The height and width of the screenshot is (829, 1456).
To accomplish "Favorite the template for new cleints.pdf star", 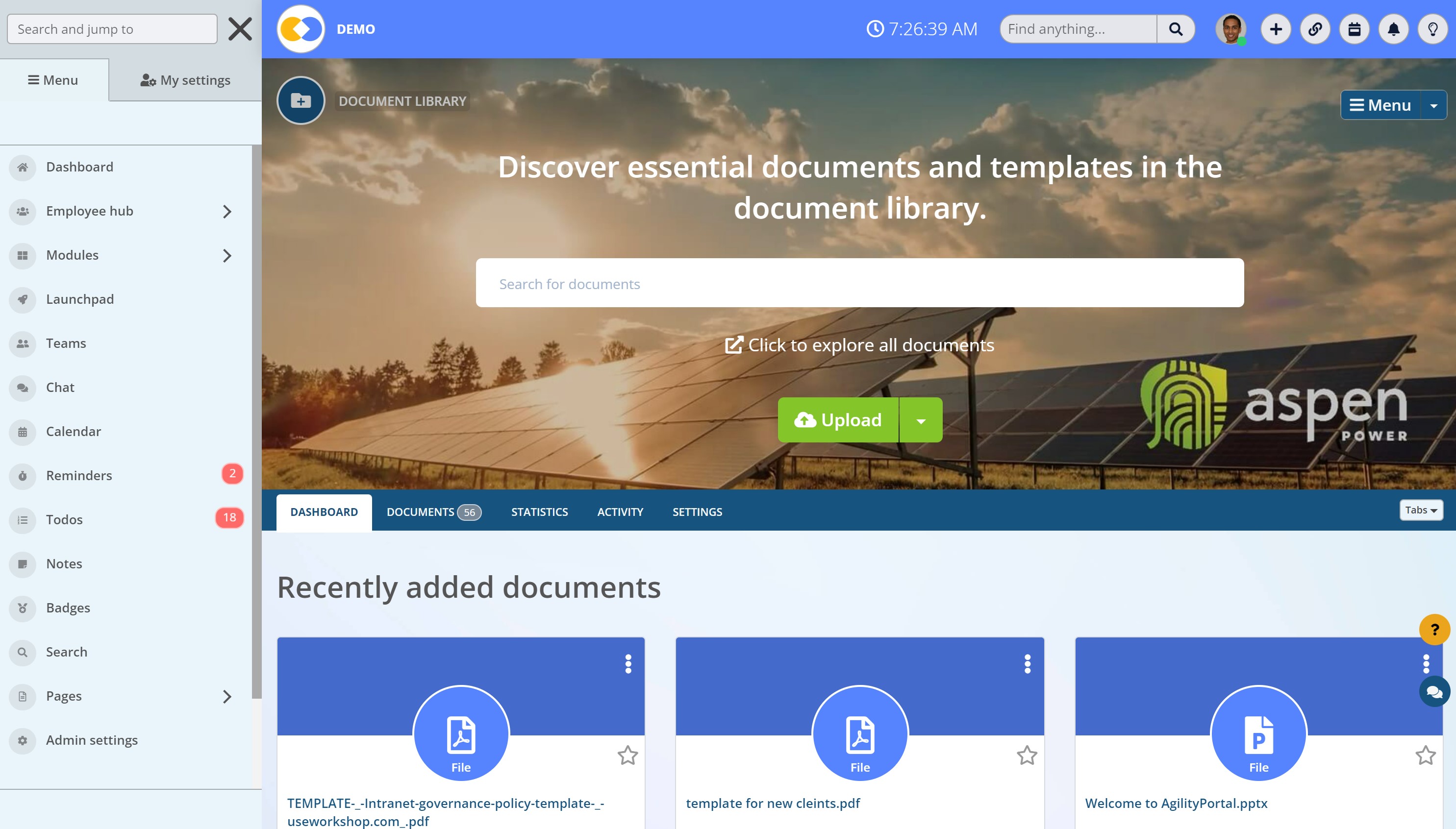I will 1027,755.
